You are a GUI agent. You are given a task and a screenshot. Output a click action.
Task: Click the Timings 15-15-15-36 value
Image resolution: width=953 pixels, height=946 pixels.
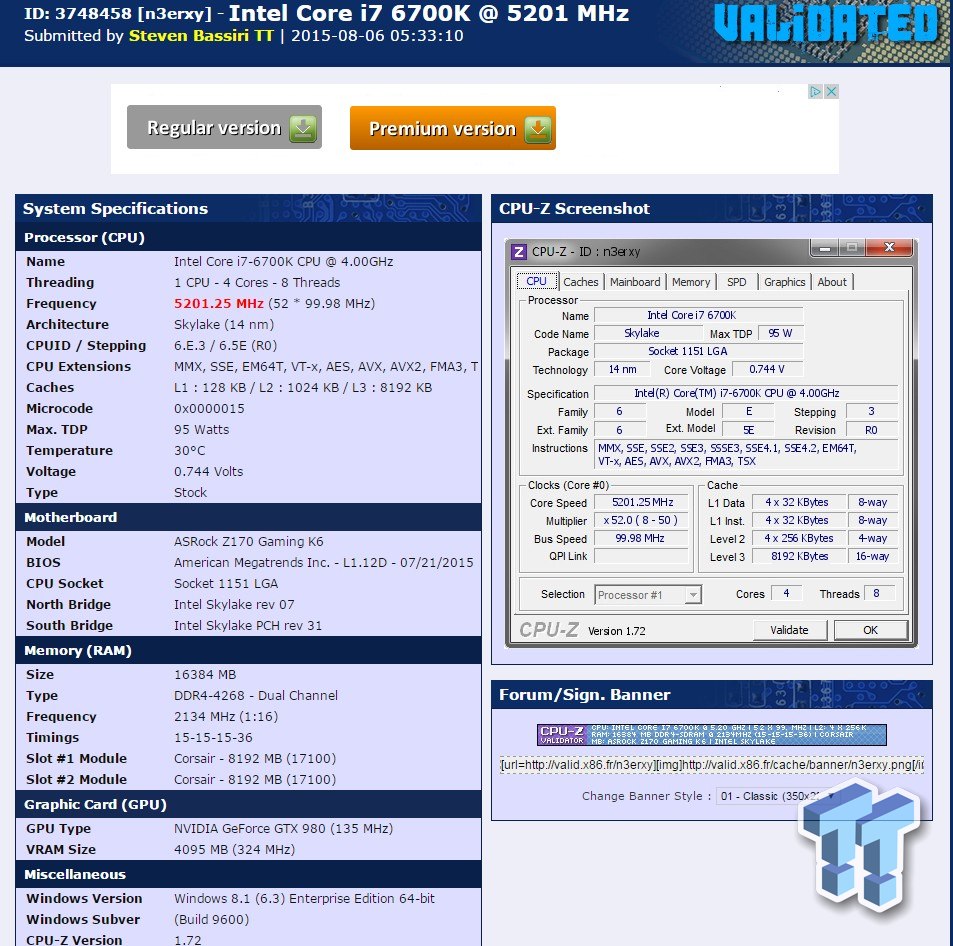point(213,737)
